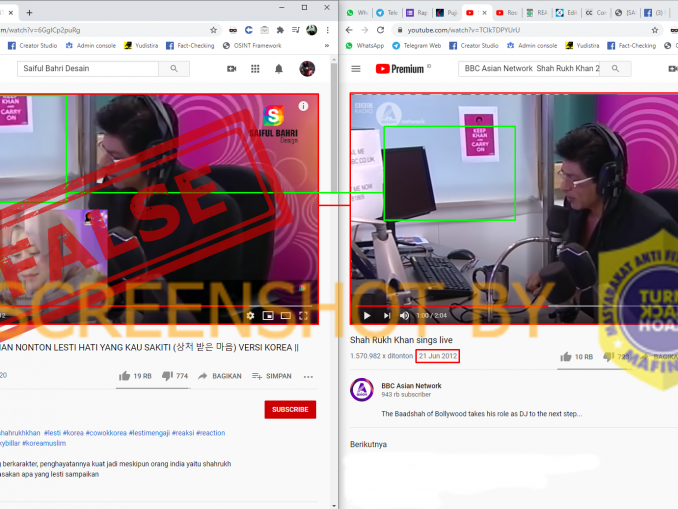Screen dimensions: 678x509
Task: Toggle fullscreen on the left video
Action: pos(303,316)
